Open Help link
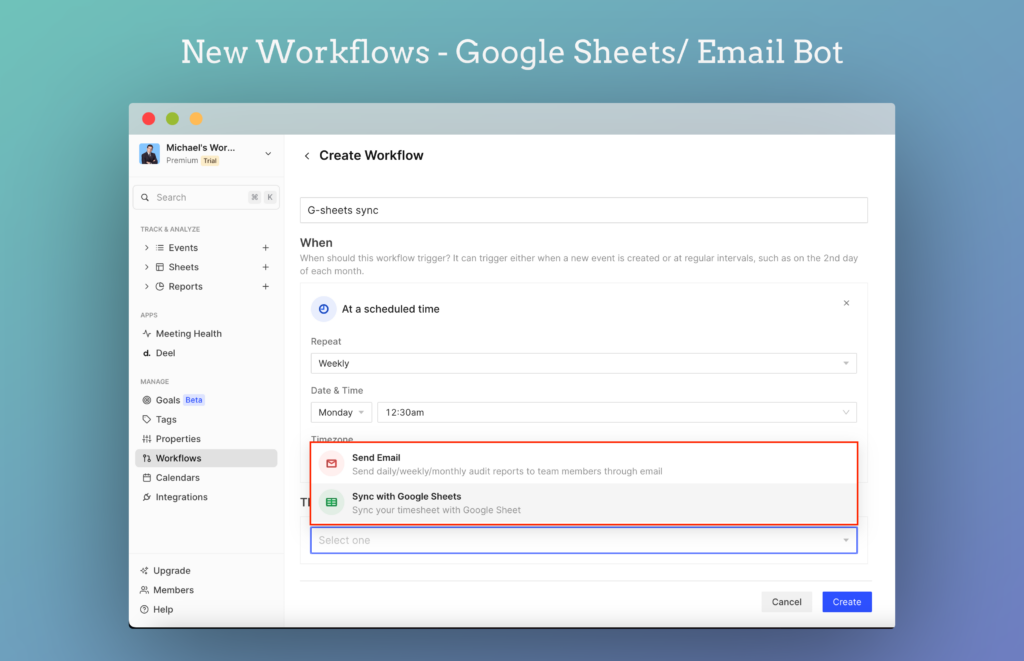The image size is (1024, 661). pyautogui.click(x=163, y=609)
